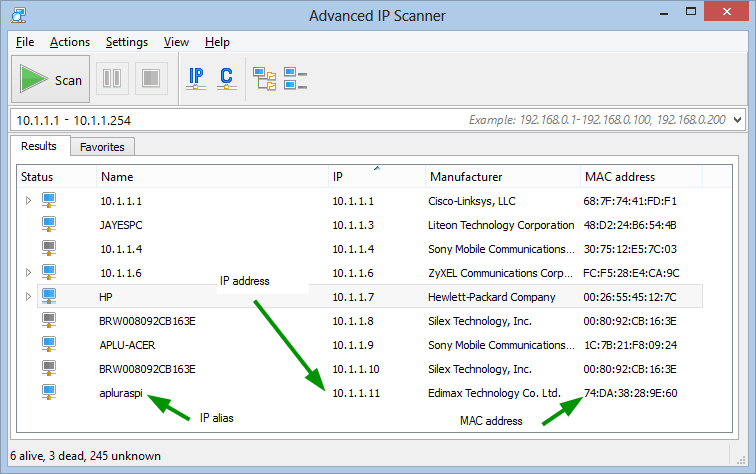Select the apluraspi name entry
This screenshot has height=474, width=756.
point(121,393)
